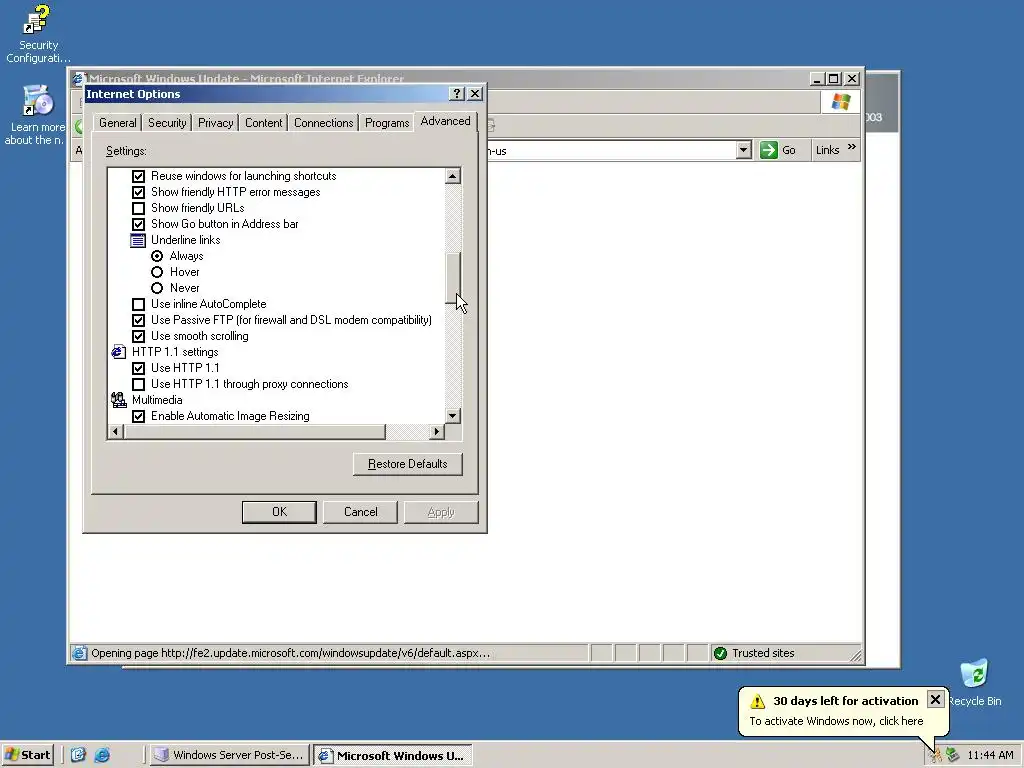The image size is (1024, 768).
Task: Open the Learn more about desktop shortcut
Action: (37, 115)
